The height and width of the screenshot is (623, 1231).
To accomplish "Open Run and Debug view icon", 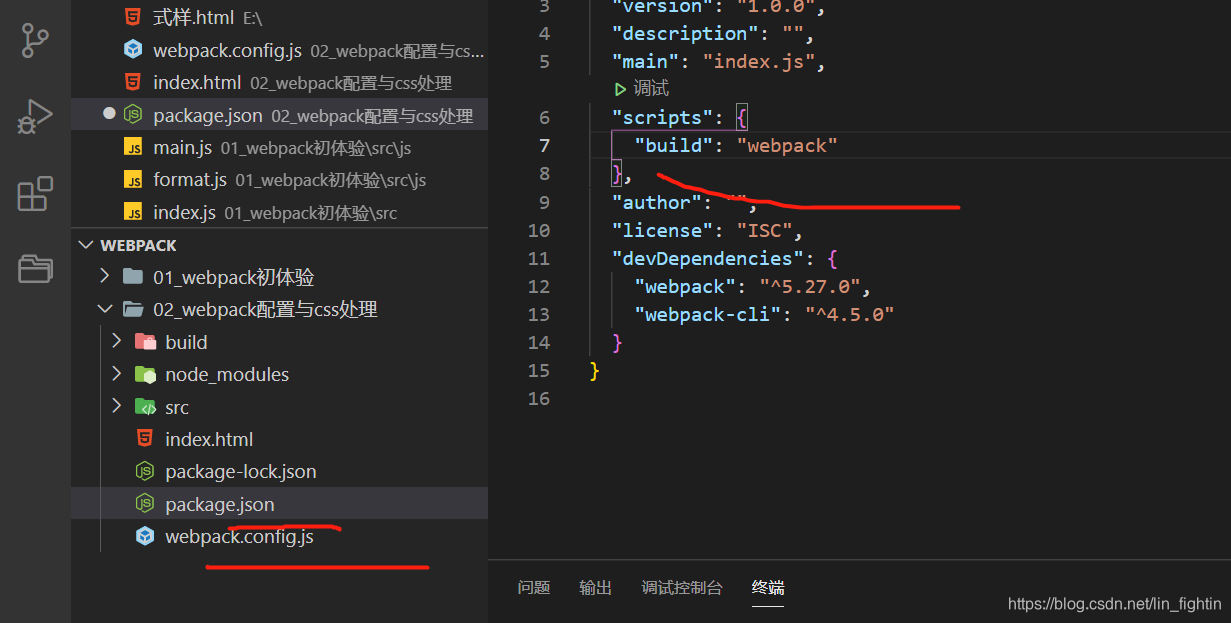I will coord(35,117).
